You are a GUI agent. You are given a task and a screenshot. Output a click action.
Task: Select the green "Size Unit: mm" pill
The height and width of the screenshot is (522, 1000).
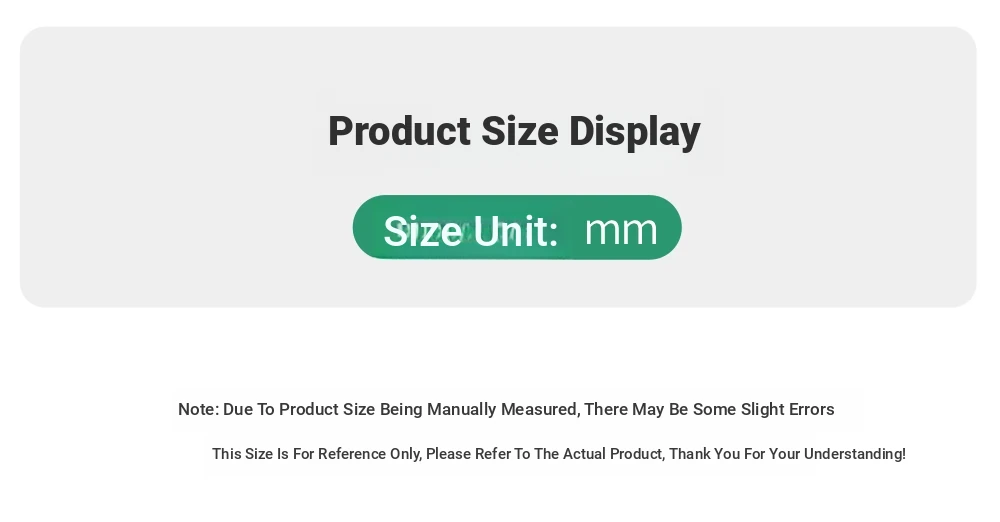tap(517, 227)
